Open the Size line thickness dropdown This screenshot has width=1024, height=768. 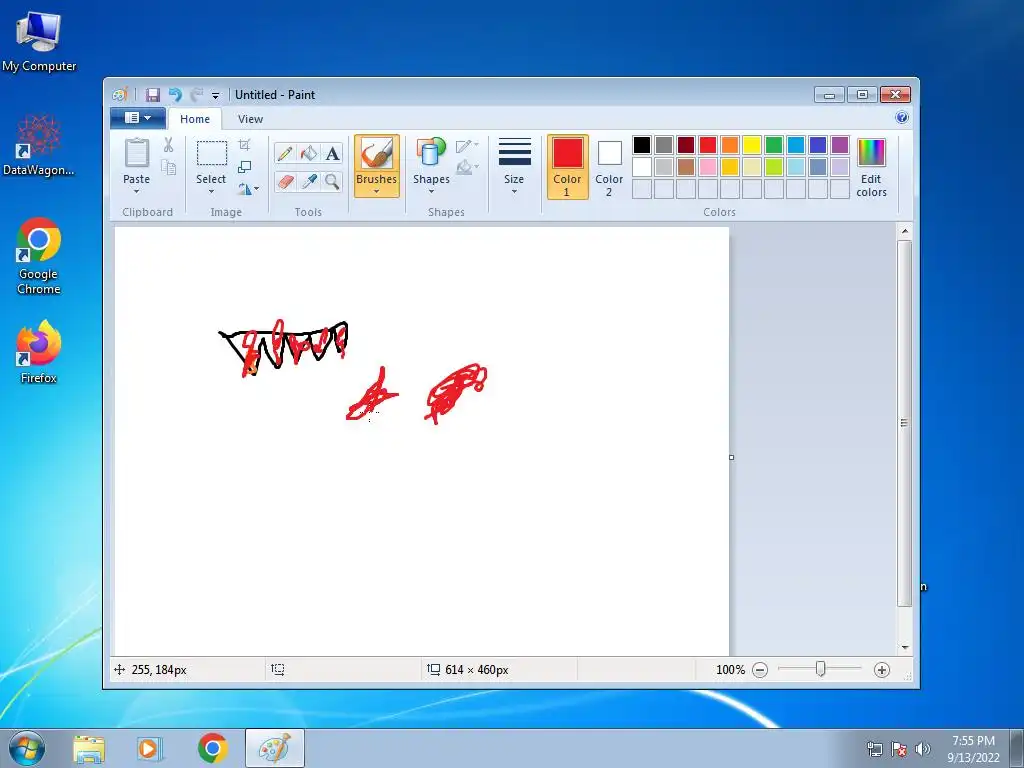[x=514, y=166]
